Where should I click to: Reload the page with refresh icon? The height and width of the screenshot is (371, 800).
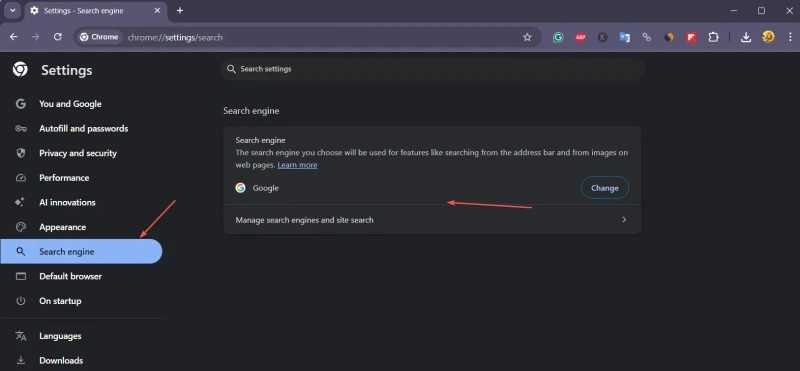coord(58,37)
